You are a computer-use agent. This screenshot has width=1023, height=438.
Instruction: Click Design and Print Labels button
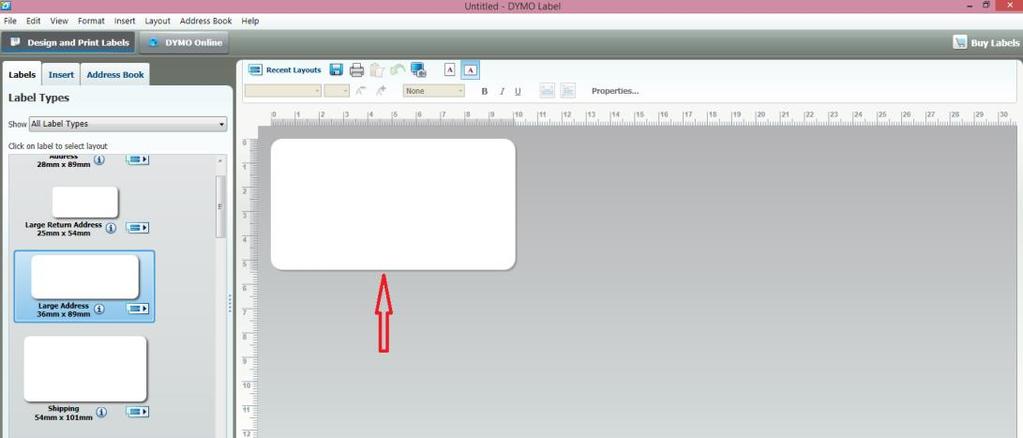tap(69, 43)
